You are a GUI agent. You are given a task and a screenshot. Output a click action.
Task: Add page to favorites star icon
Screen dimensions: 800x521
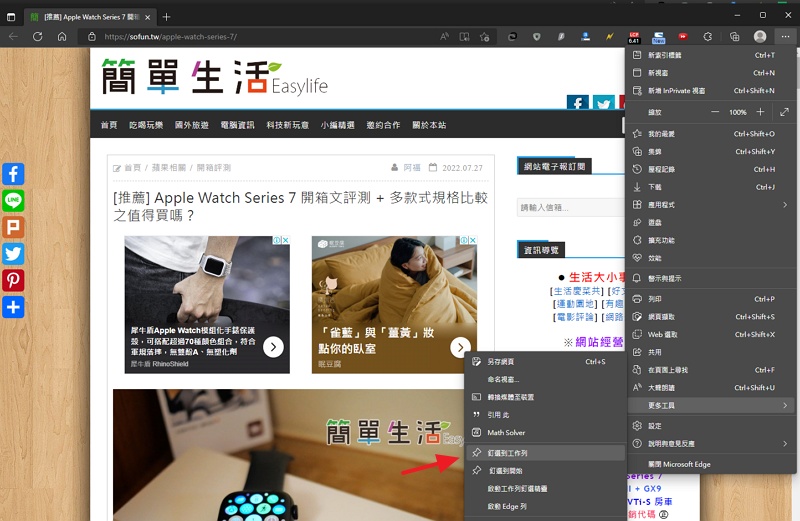pos(484,37)
